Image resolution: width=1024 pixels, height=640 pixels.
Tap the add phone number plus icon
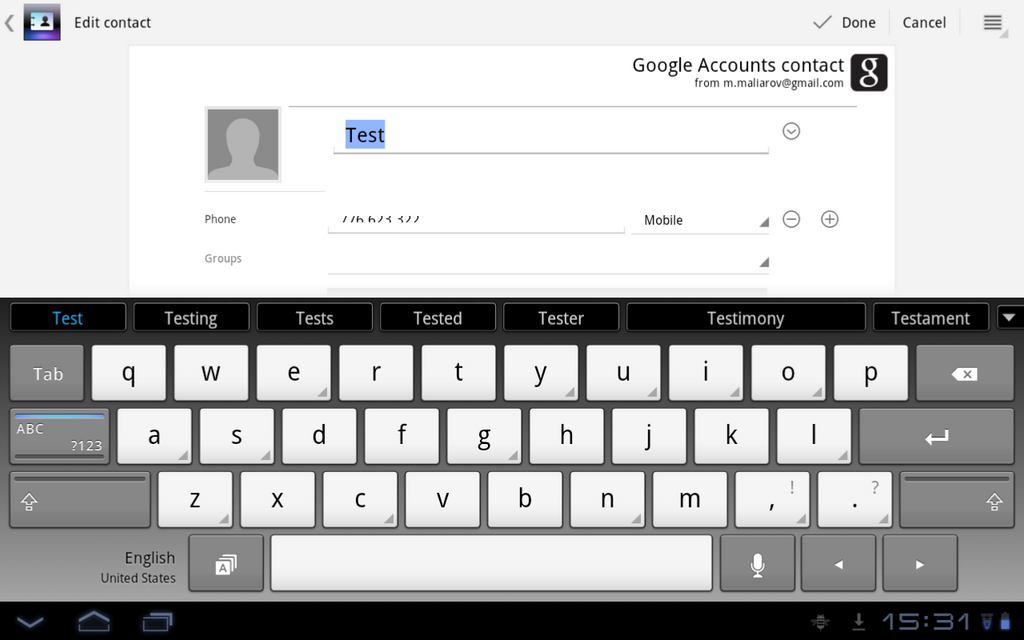829,219
